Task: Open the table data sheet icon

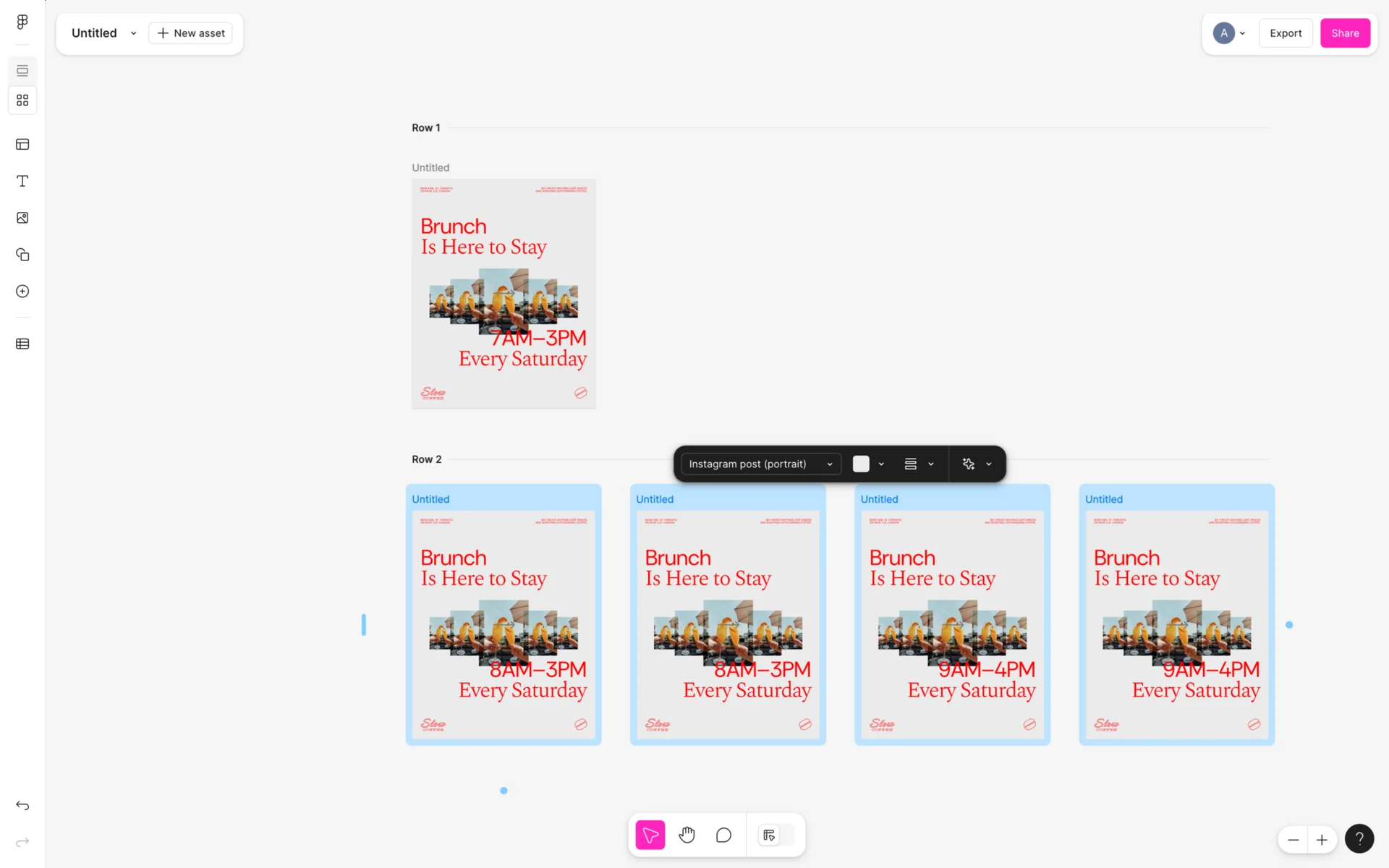Action: coord(22,344)
